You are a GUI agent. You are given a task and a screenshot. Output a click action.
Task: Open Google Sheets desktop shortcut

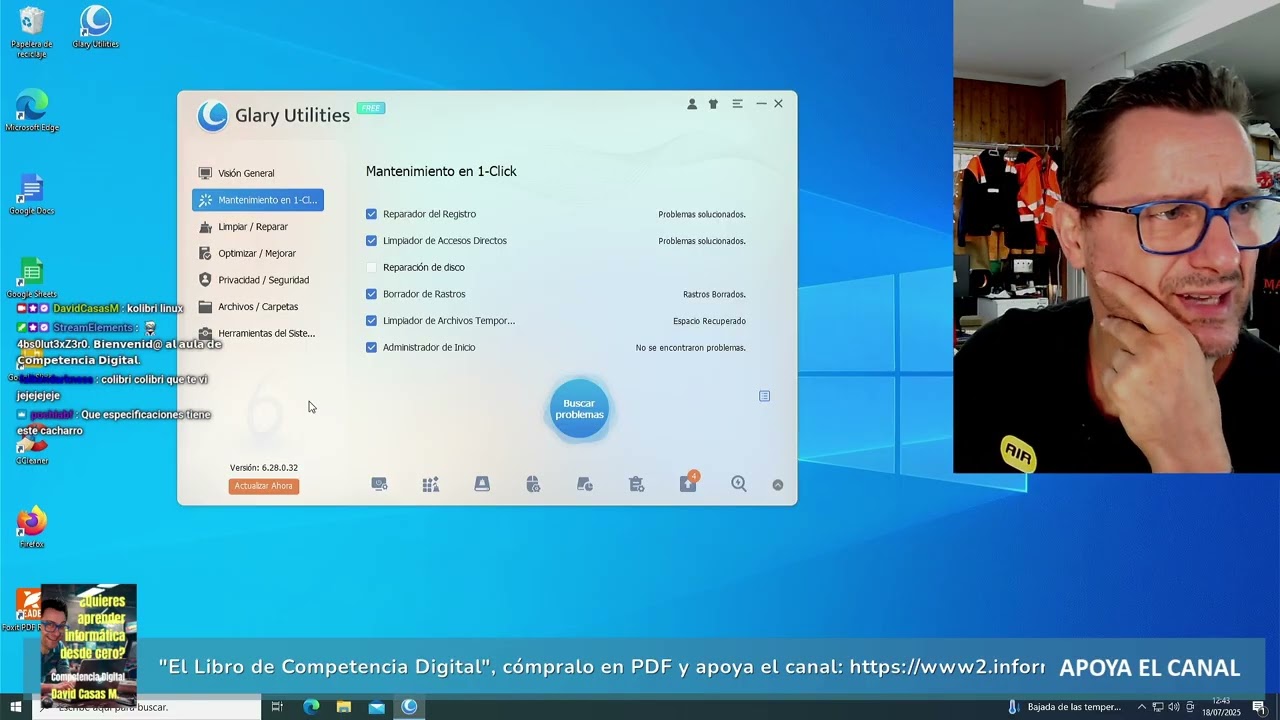[32, 278]
